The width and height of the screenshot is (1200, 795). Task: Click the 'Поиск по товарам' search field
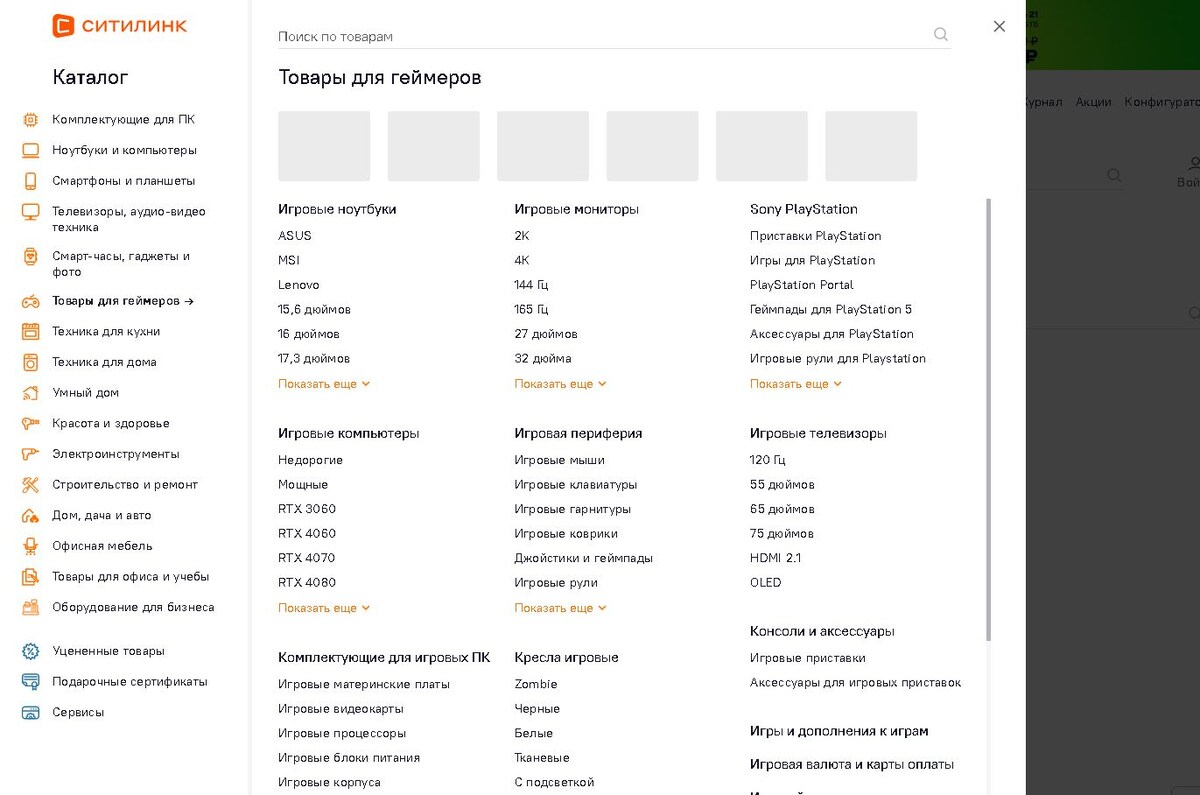click(x=603, y=36)
